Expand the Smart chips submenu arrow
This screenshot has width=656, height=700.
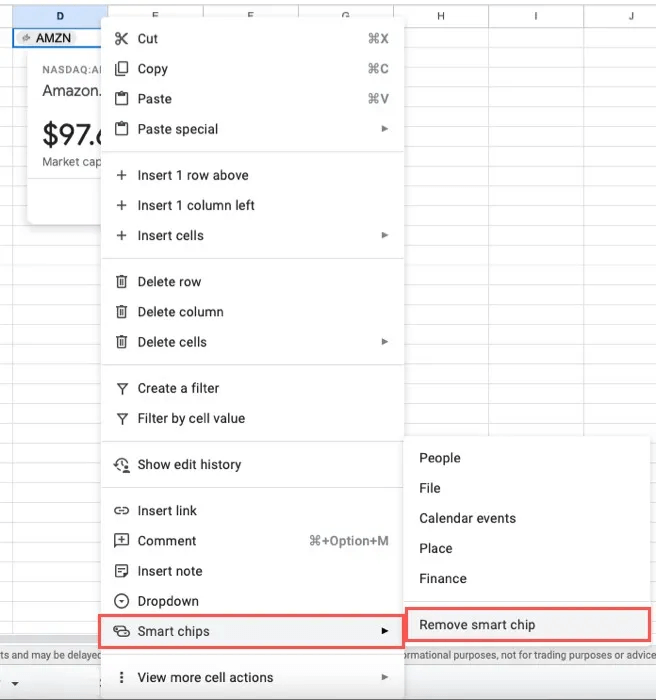(x=384, y=631)
